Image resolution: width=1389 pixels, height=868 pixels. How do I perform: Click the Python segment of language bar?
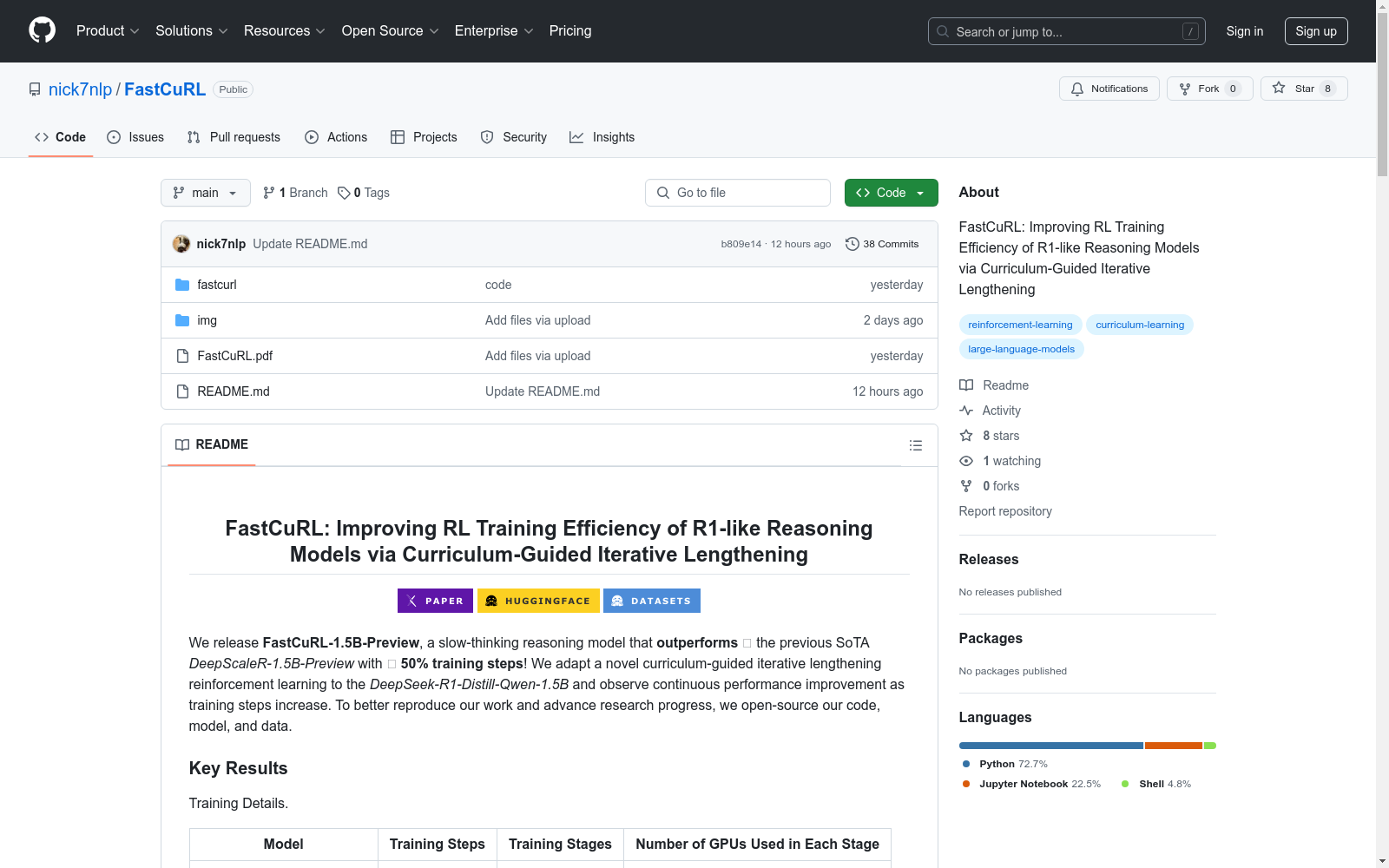tap(1050, 746)
